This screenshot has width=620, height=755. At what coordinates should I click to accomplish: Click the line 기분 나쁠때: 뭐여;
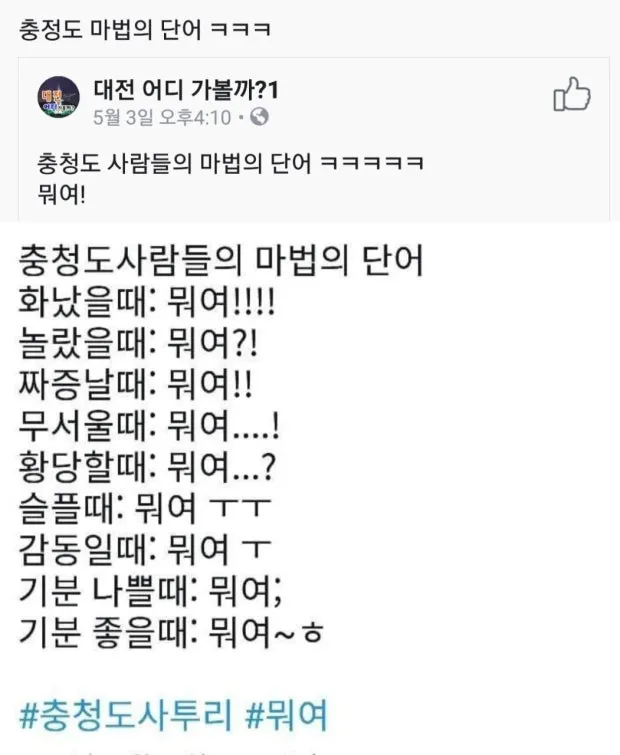tap(150, 590)
